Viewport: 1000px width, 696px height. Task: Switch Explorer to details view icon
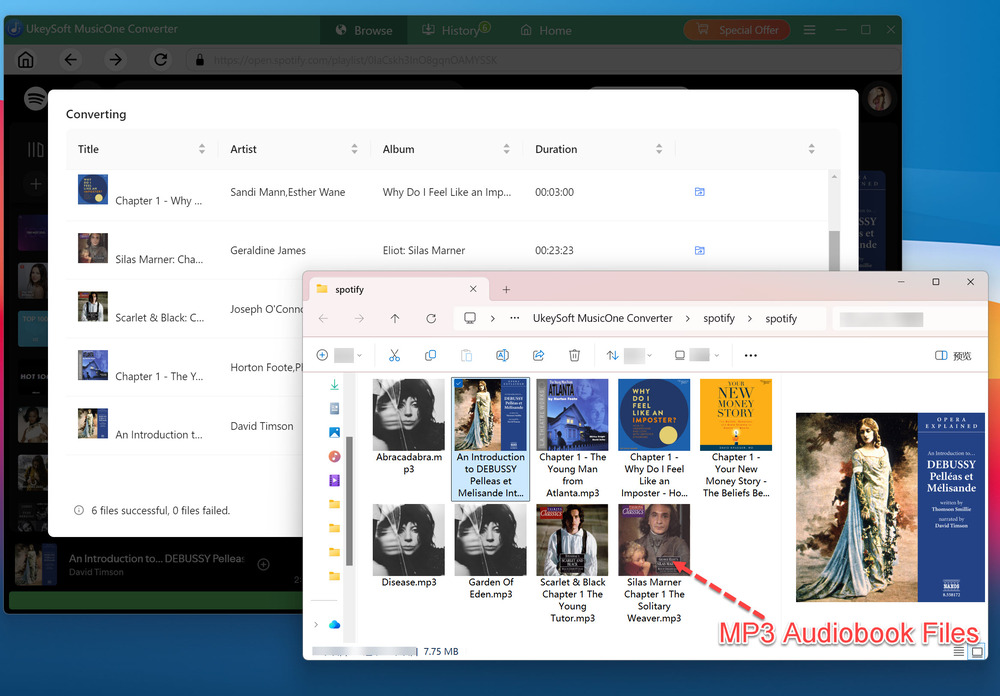coord(959,651)
